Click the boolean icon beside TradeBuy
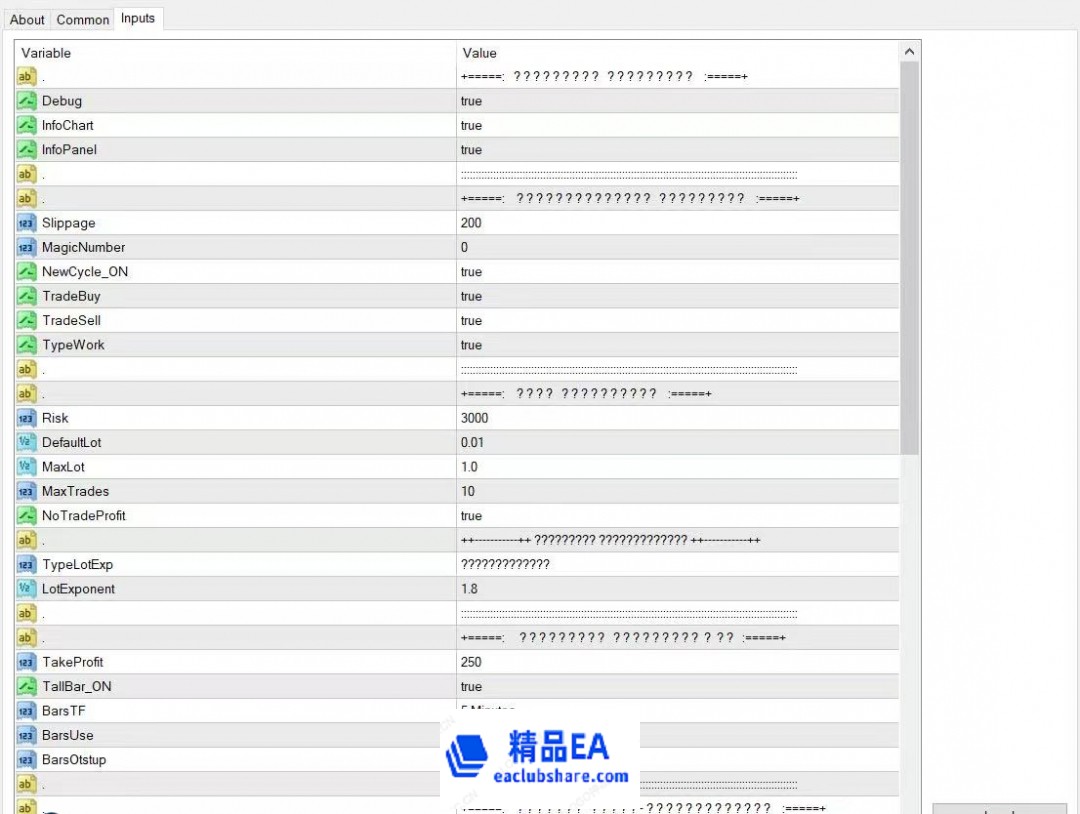 [x=27, y=296]
